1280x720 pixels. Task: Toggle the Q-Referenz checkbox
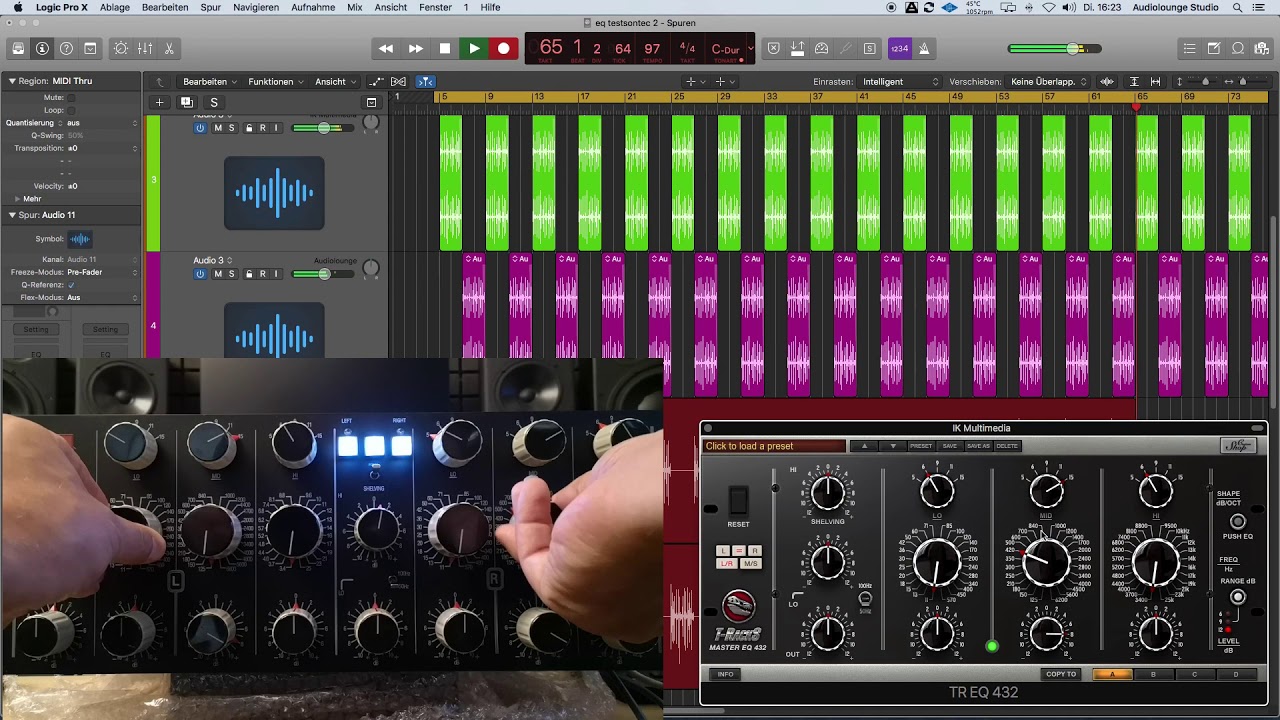[x=71, y=285]
